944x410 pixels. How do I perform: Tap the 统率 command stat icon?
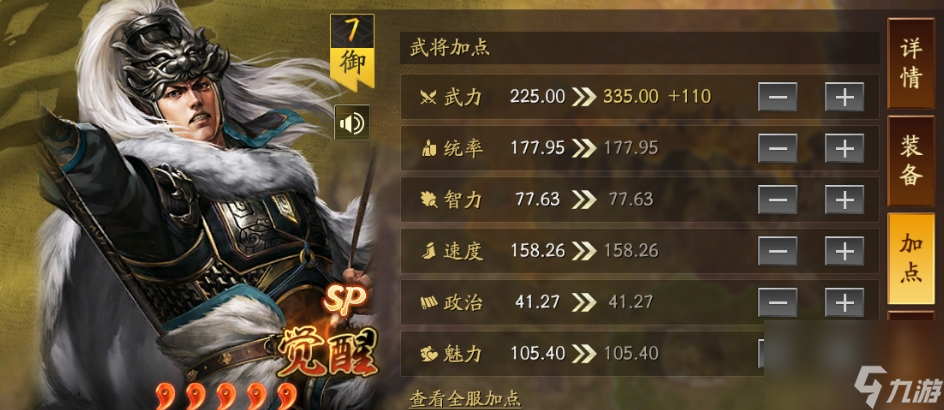point(428,148)
